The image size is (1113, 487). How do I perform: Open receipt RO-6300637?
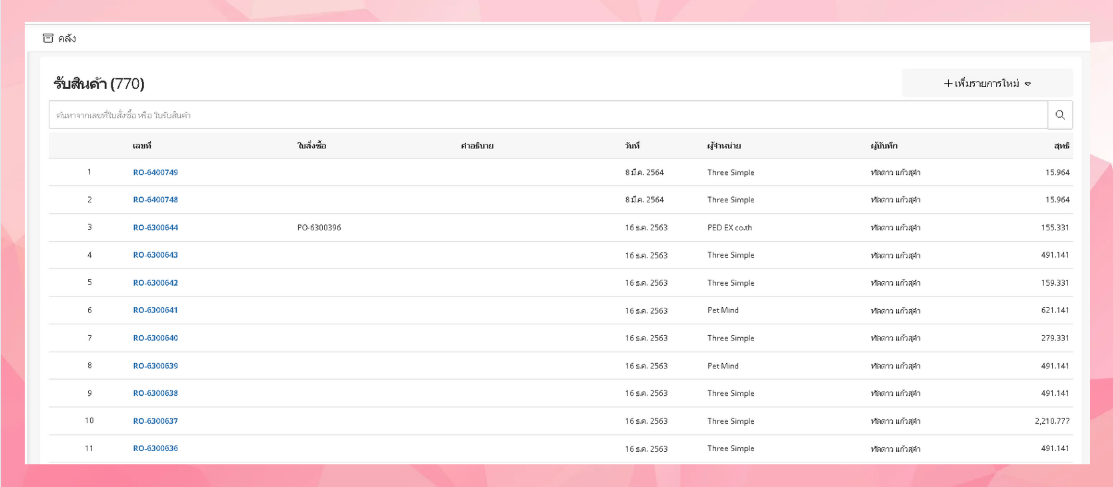155,421
